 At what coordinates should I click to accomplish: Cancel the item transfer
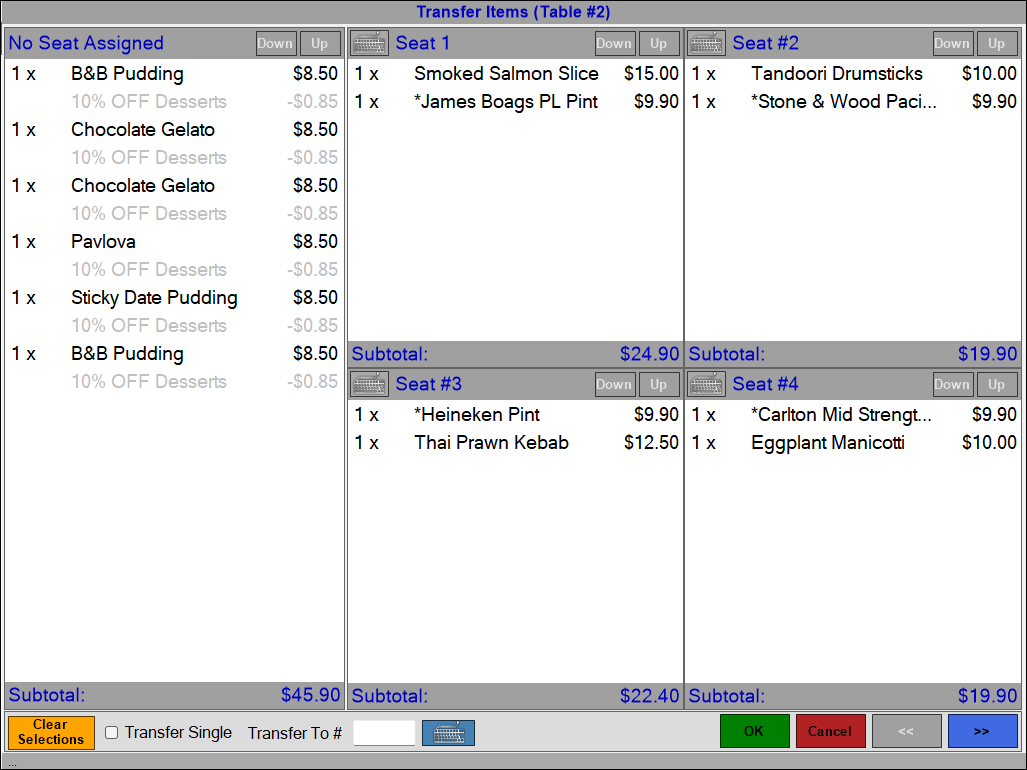pyautogui.click(x=831, y=731)
